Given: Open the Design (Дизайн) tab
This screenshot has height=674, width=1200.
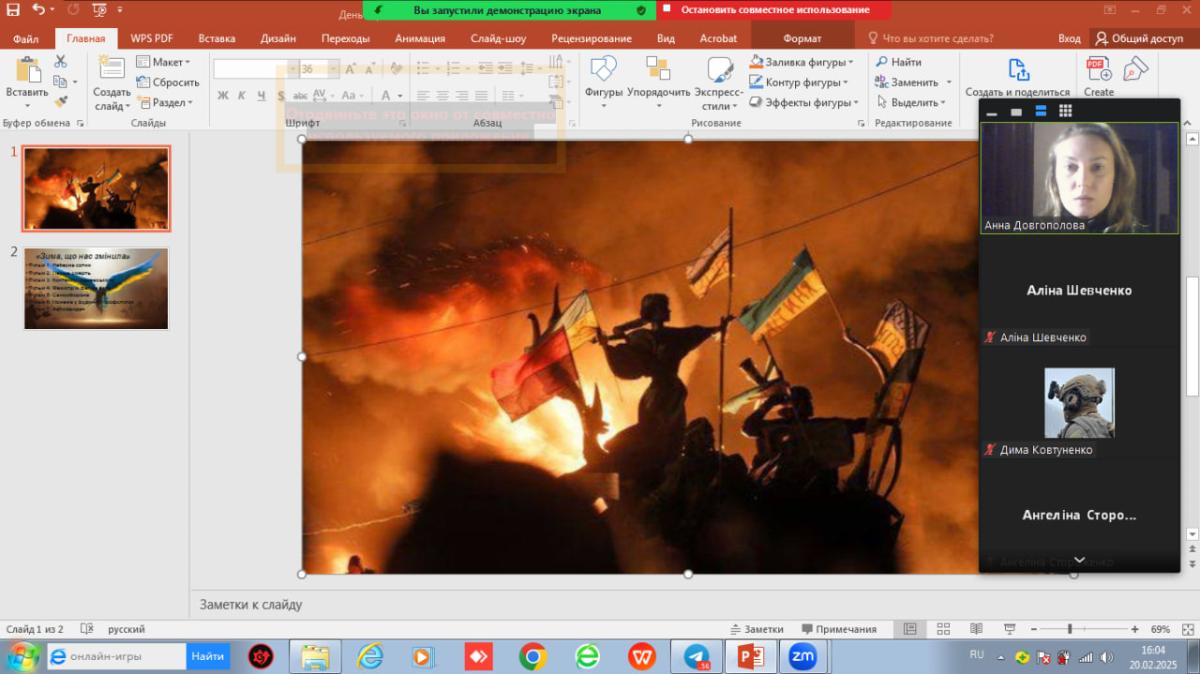Looking at the screenshot, I should (278, 39).
